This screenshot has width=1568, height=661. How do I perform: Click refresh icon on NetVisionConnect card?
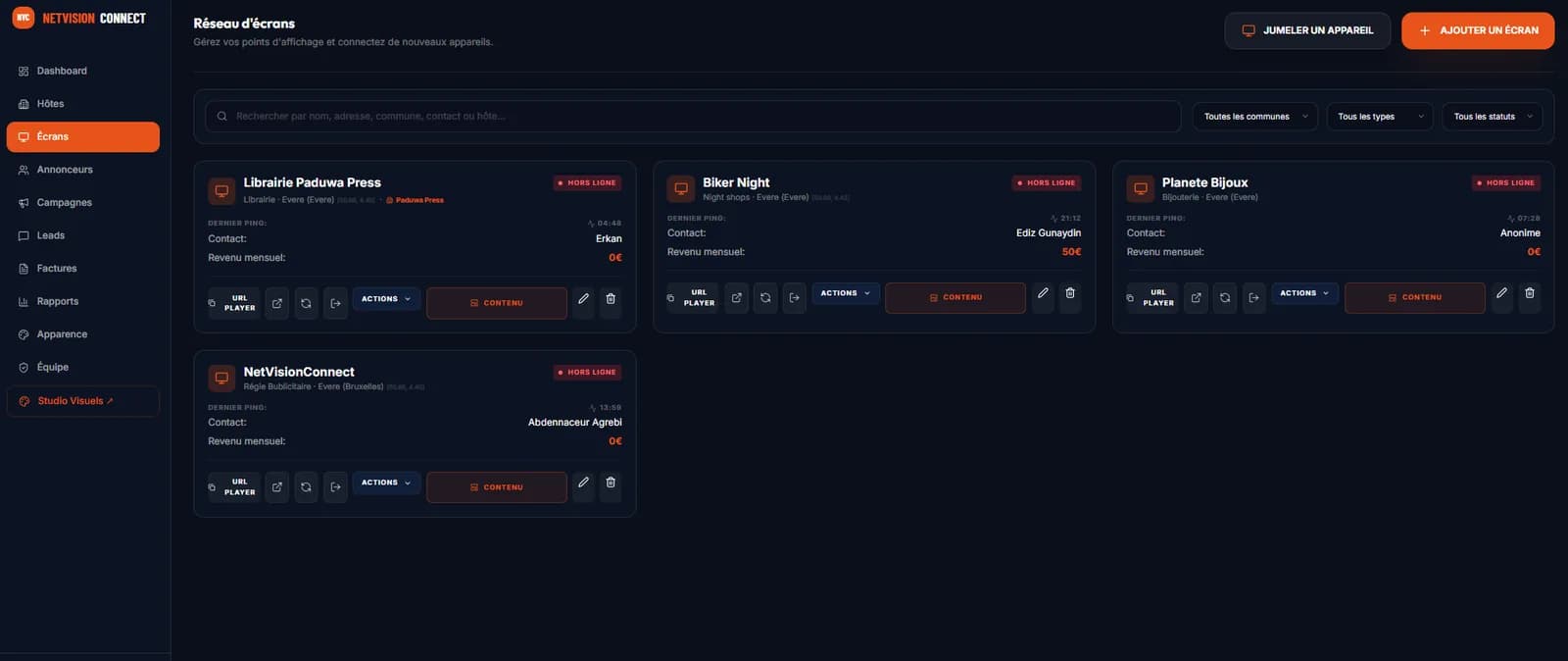tap(306, 487)
